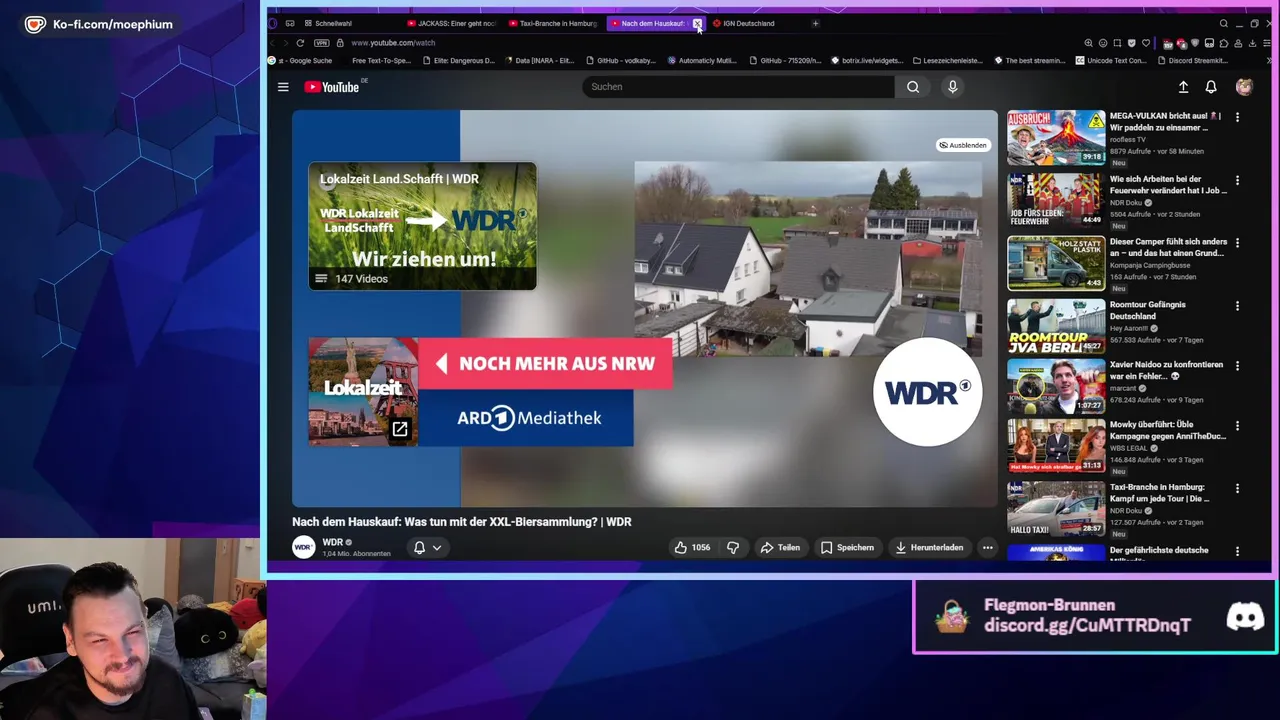The height and width of the screenshot is (720, 1280).
Task: Switch to Taxi-Branche in Hamburg tab
Action: 552,23
